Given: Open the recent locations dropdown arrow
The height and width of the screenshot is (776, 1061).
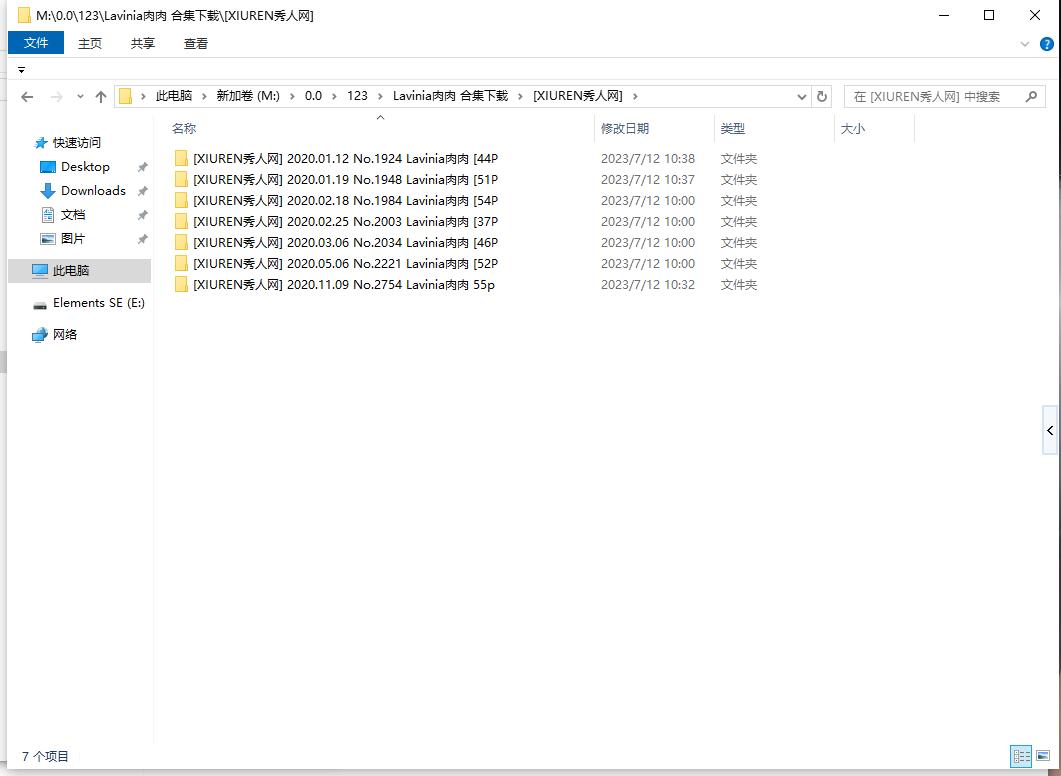Looking at the screenshot, I should point(80,97).
